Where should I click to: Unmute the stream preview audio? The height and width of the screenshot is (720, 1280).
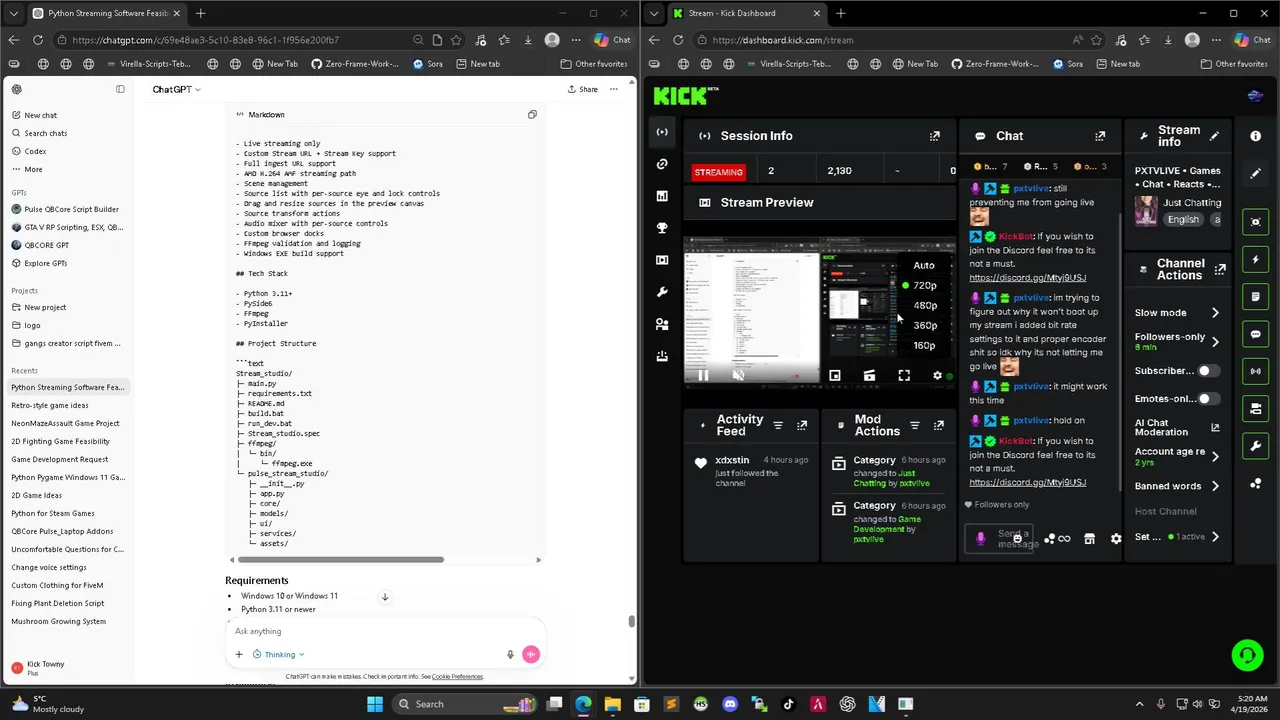738,375
